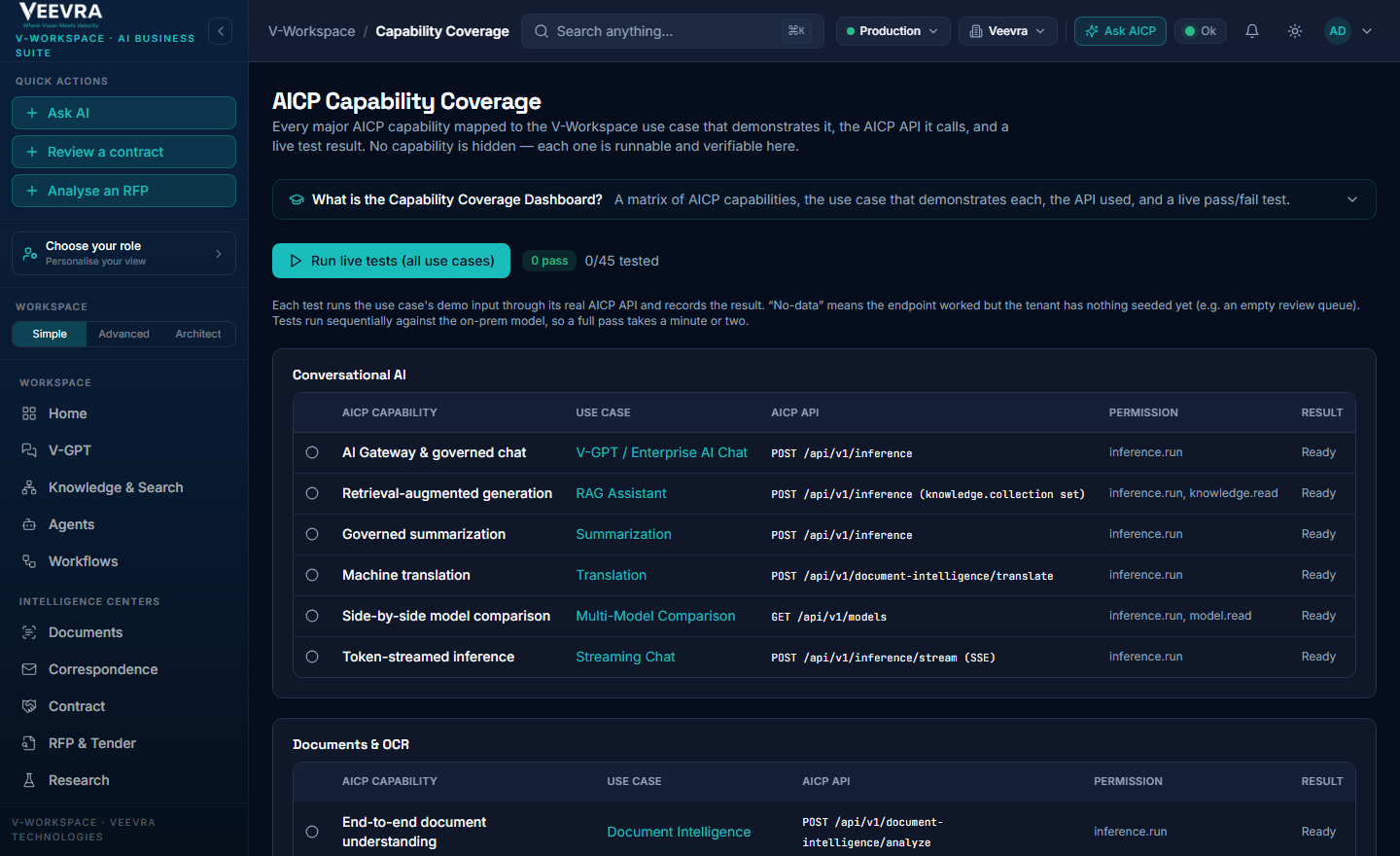Open the Summarization use case link
This screenshot has height=856, width=1400.
(x=623, y=534)
